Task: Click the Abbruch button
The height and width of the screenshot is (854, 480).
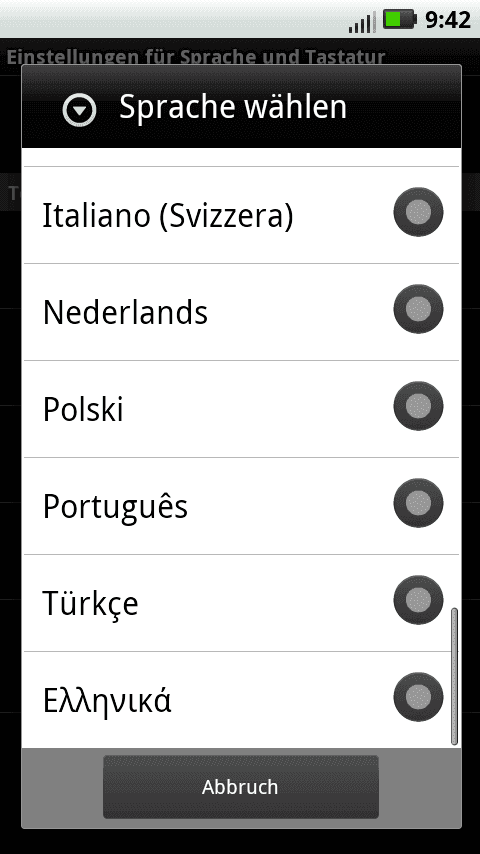Action: click(240, 786)
